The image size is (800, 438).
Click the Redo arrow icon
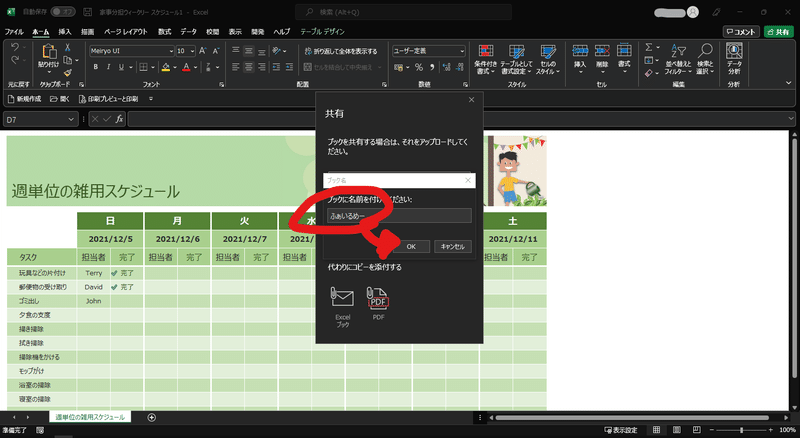[15, 60]
